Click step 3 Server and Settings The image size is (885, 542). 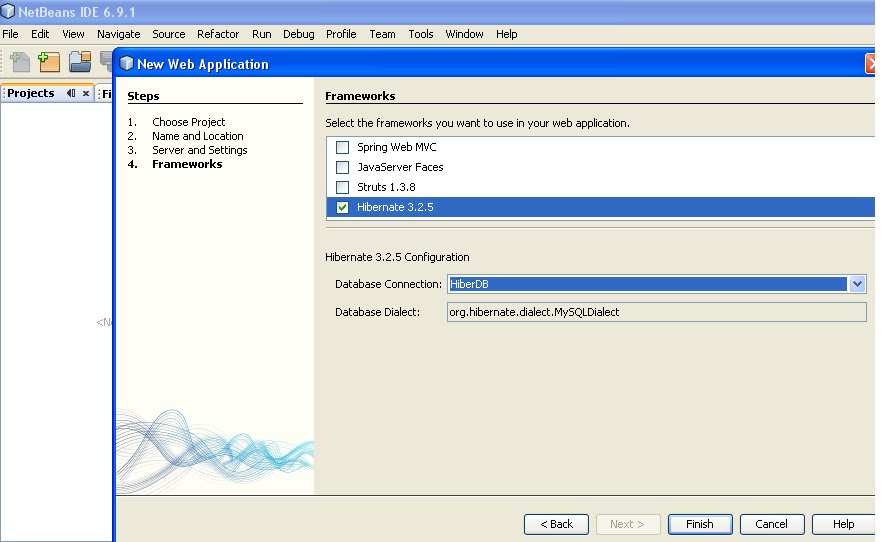coord(200,150)
